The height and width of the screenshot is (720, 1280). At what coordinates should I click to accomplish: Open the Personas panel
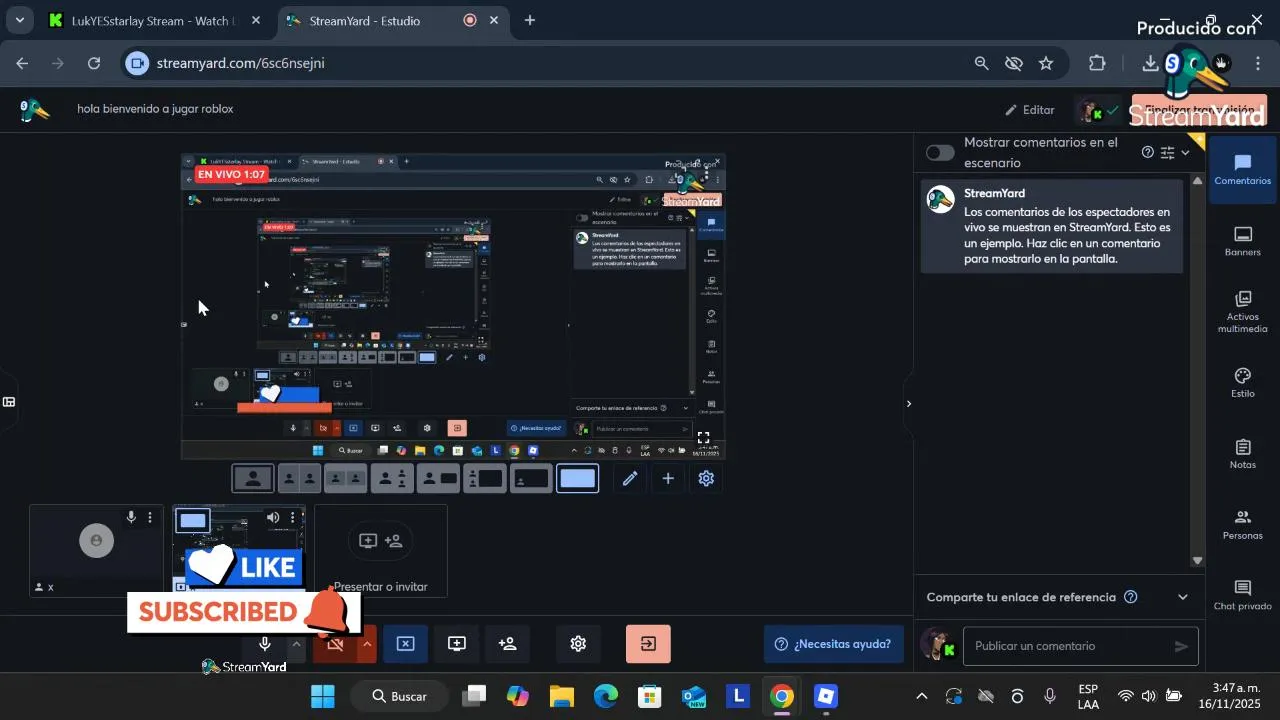point(1242,525)
